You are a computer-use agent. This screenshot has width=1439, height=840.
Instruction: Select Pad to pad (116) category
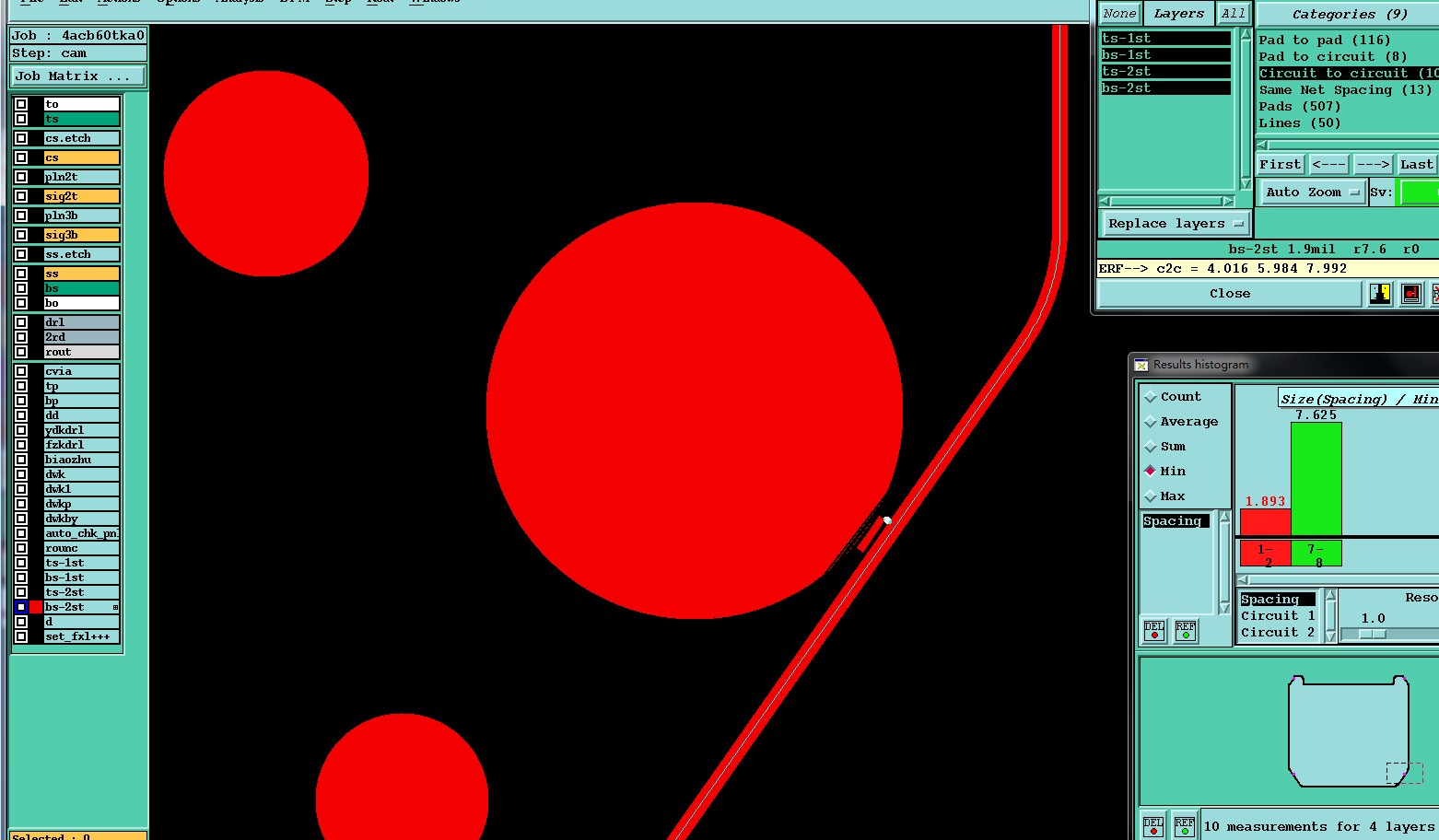pos(1325,41)
